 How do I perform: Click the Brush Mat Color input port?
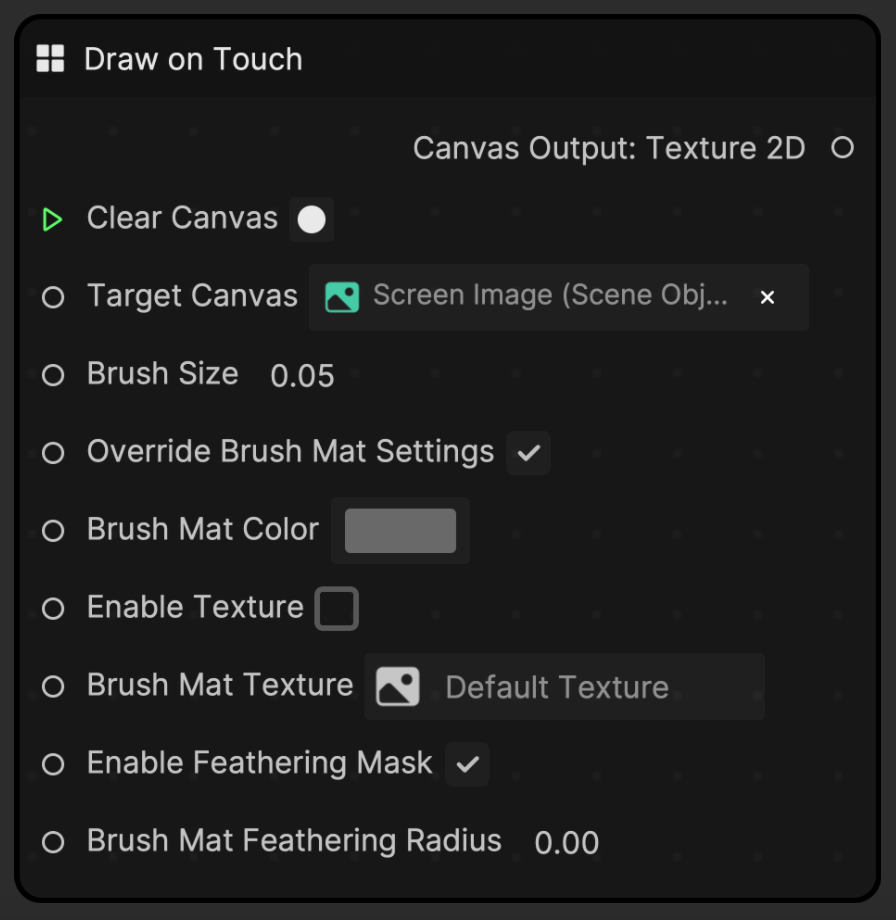(53, 530)
